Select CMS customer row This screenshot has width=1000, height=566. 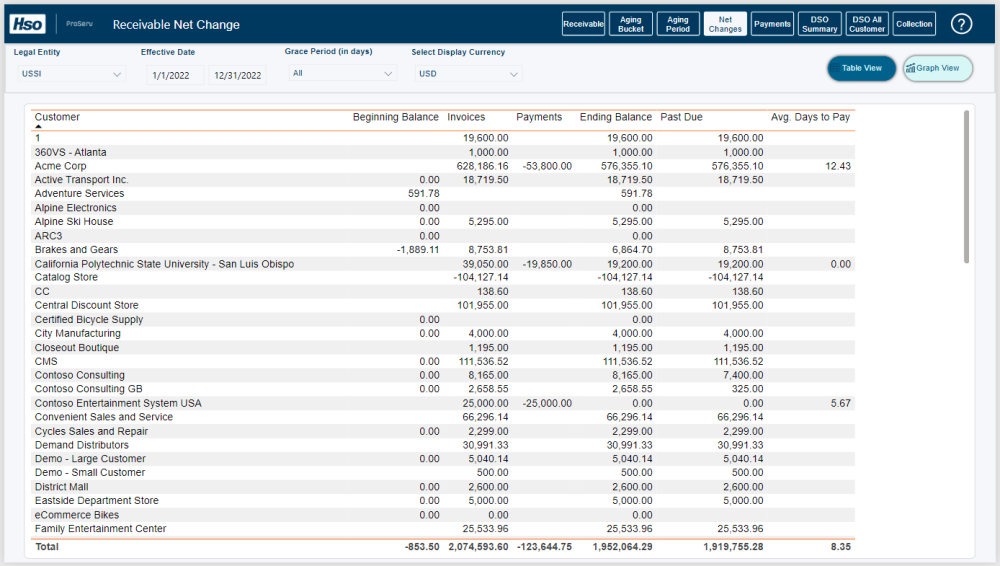(x=443, y=361)
